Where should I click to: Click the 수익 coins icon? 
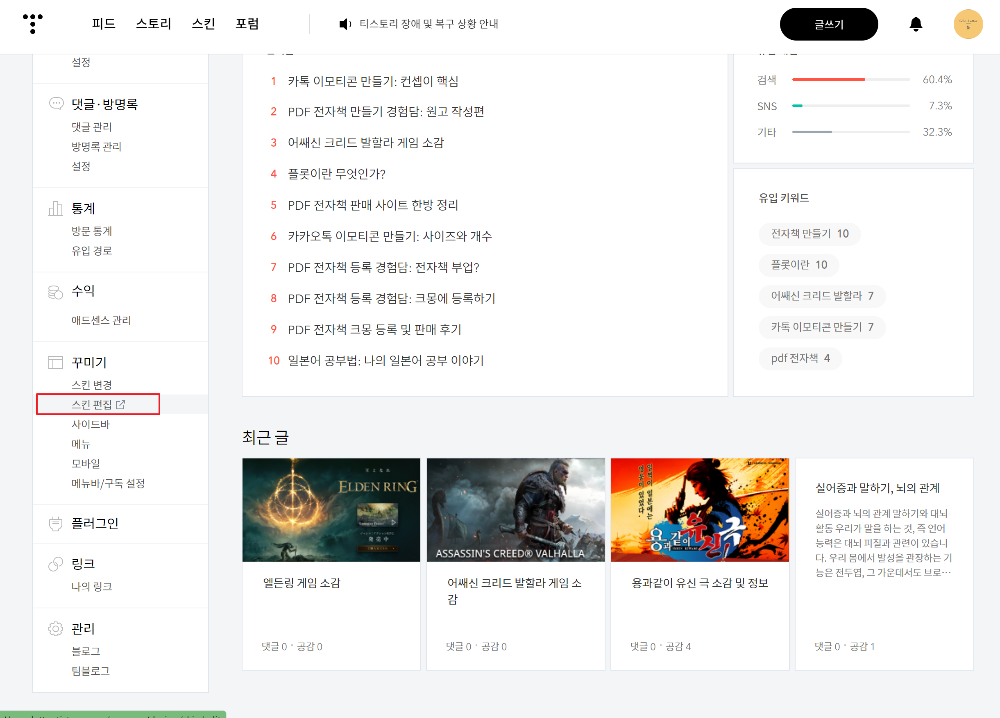coord(55,292)
